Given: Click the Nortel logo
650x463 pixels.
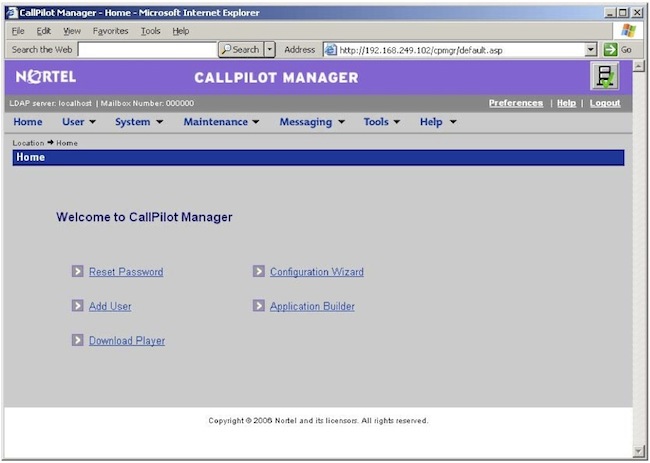Looking at the screenshot, I should pos(46,77).
